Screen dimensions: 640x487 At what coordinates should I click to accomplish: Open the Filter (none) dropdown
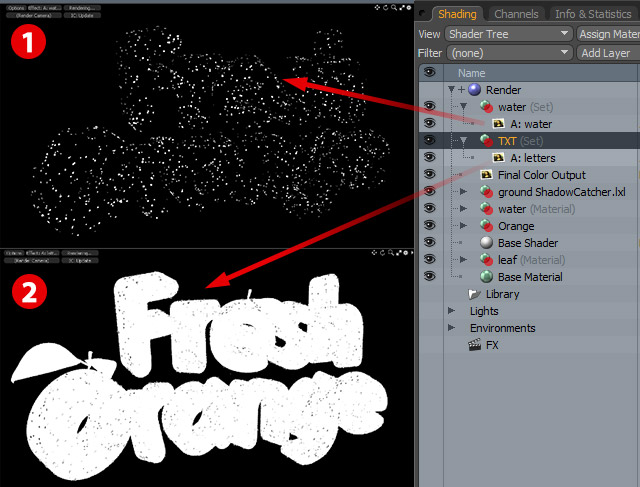tap(509, 53)
